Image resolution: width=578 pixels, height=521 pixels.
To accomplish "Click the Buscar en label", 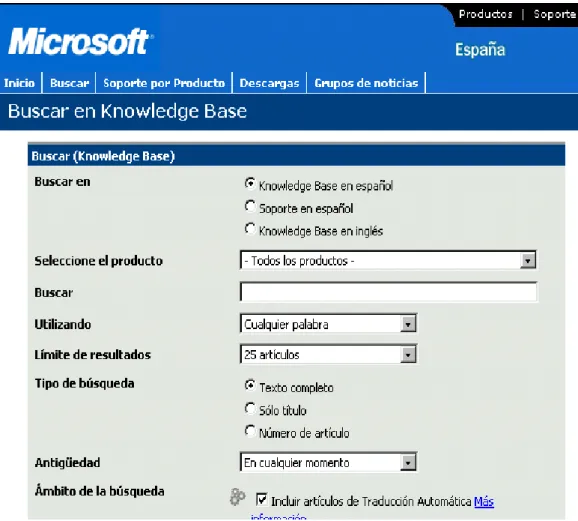I will coord(62,181).
